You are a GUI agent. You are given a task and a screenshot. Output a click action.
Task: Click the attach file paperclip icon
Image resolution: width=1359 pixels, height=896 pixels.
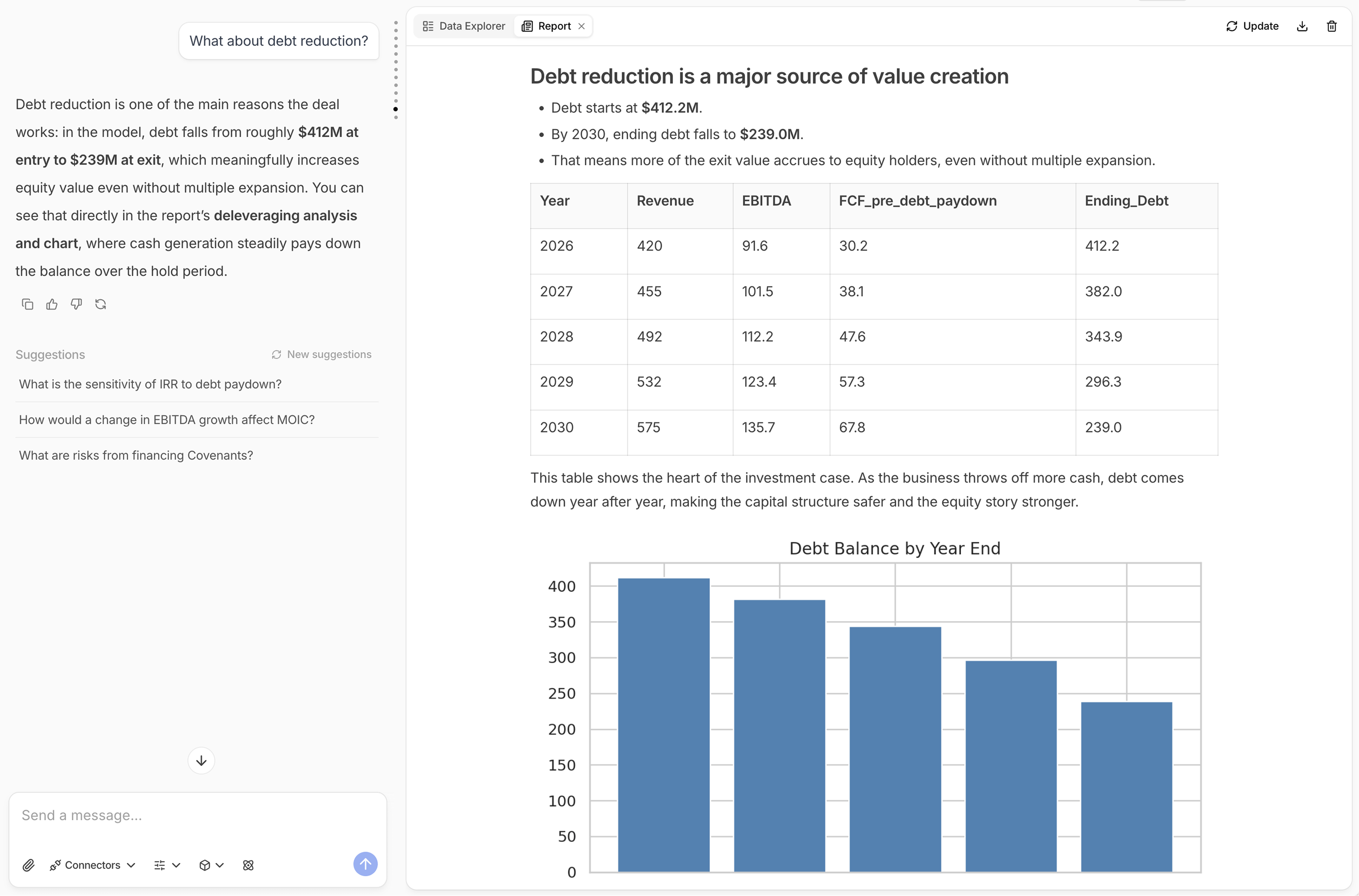coord(28,865)
